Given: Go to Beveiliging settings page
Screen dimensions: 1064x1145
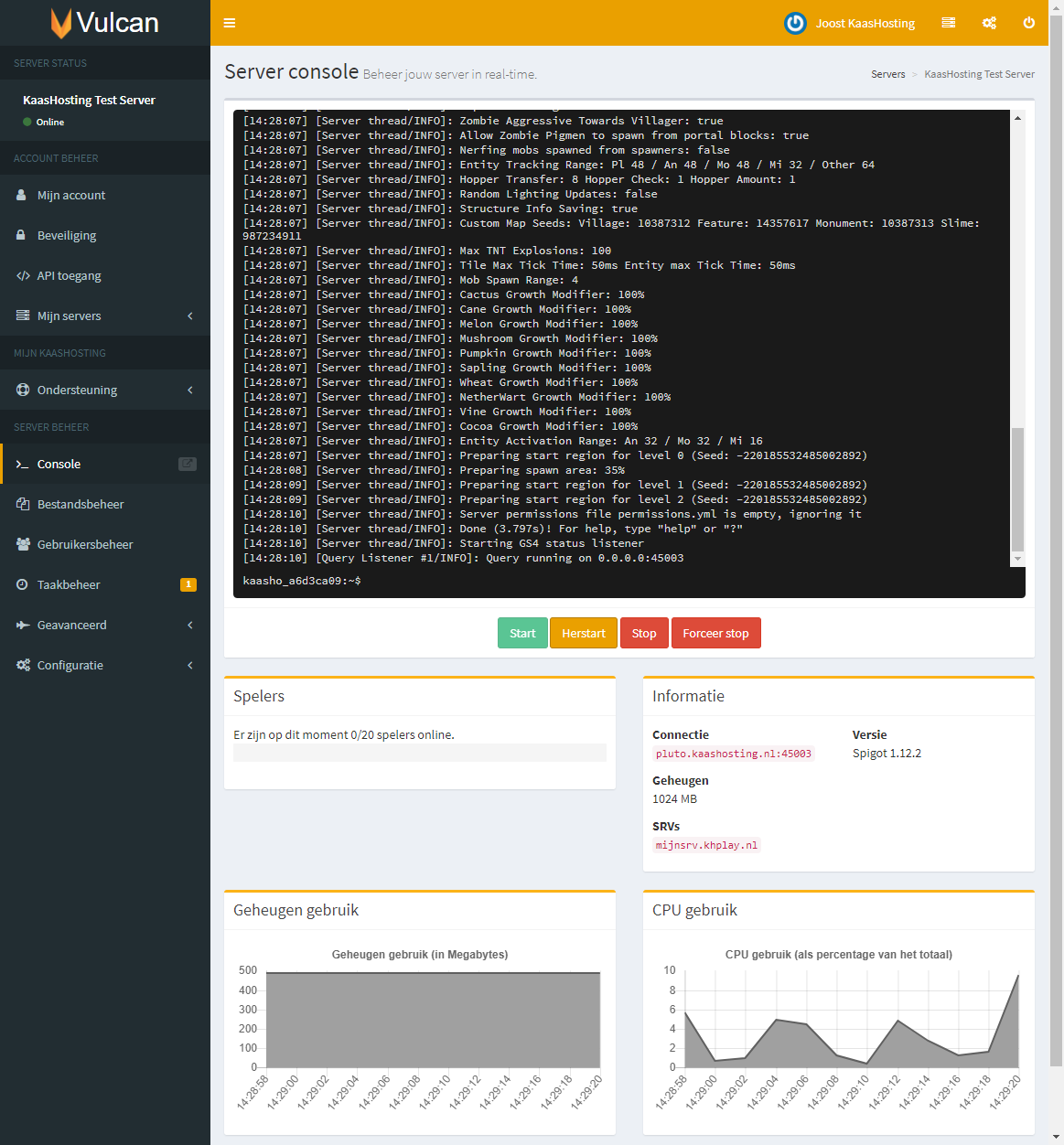Looking at the screenshot, I should 67,235.
